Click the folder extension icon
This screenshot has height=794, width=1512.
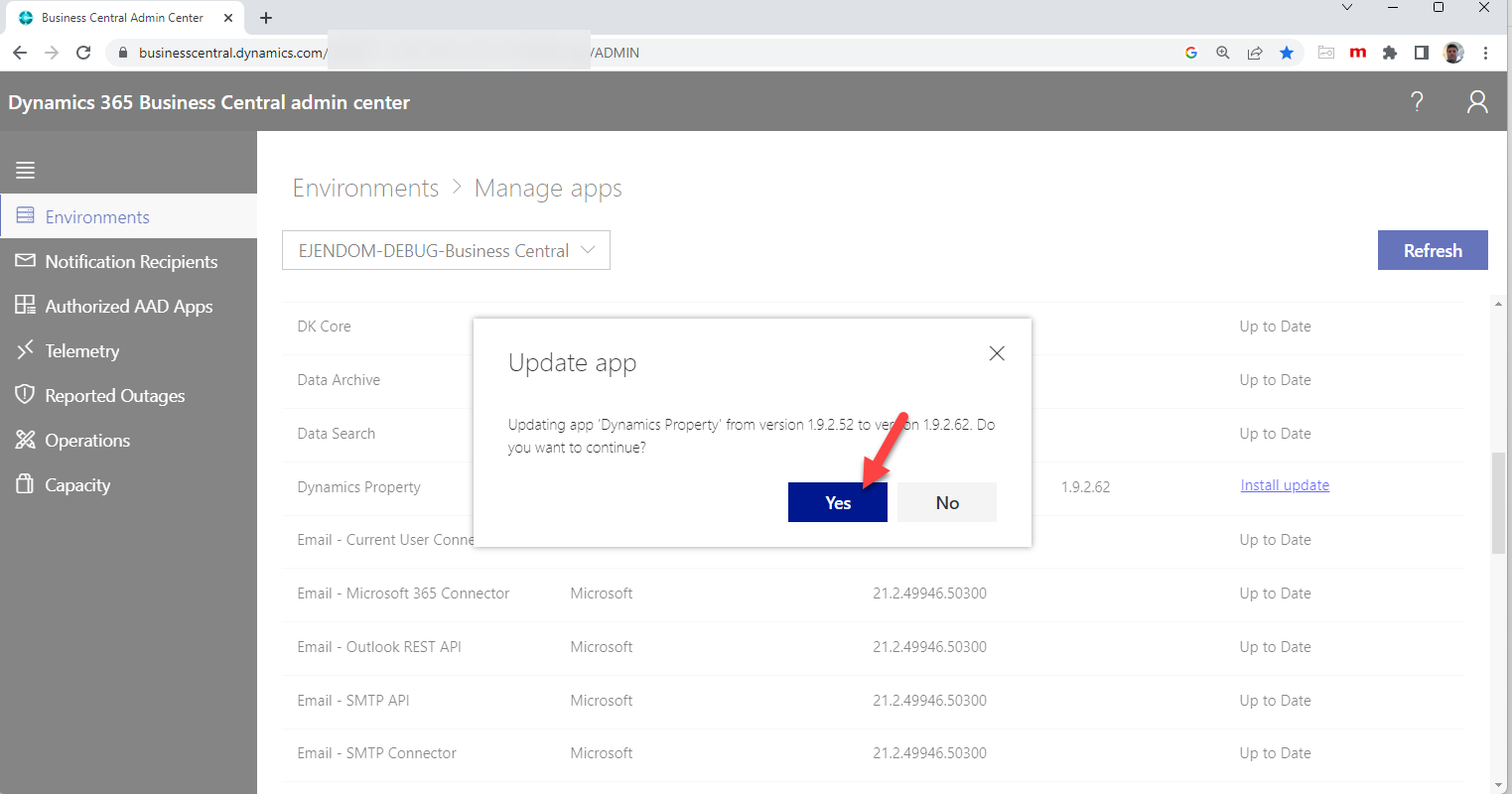pyautogui.click(x=1326, y=53)
